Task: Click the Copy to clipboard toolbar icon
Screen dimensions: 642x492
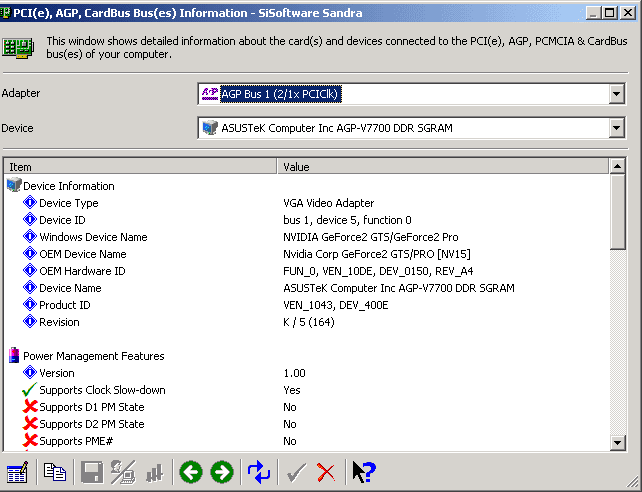Action: [x=54, y=472]
